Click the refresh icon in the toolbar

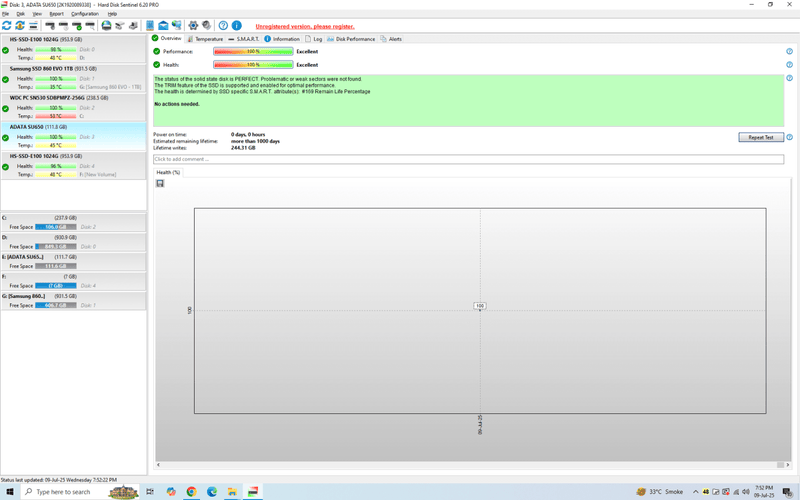7,25
